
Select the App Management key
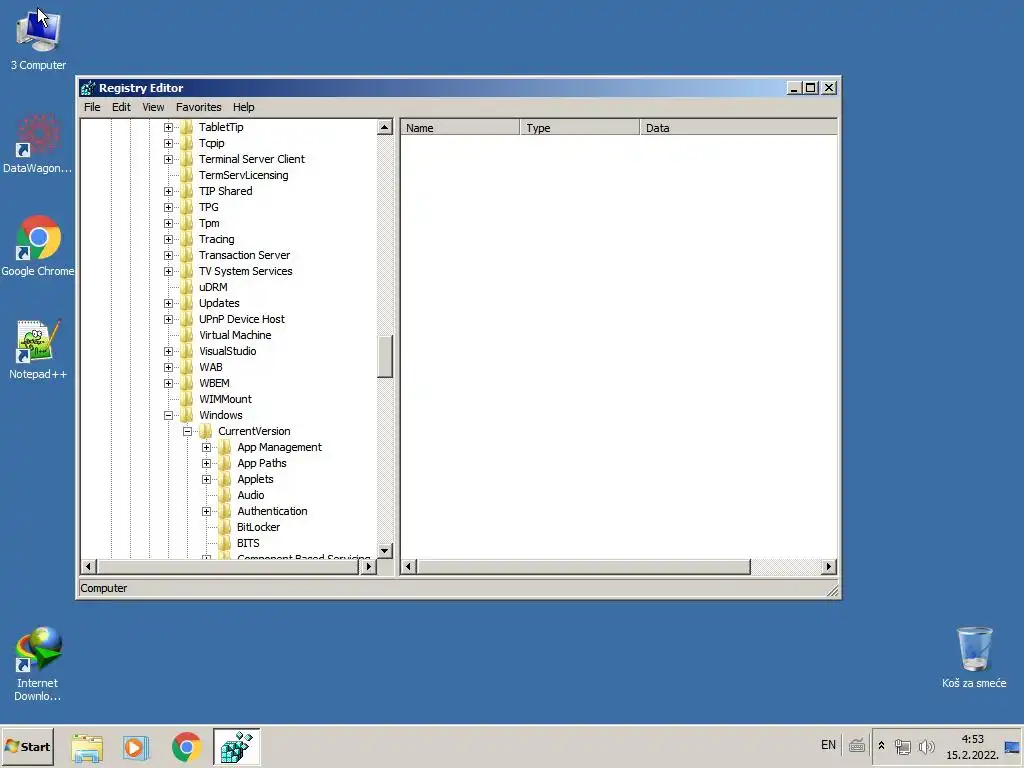click(280, 447)
